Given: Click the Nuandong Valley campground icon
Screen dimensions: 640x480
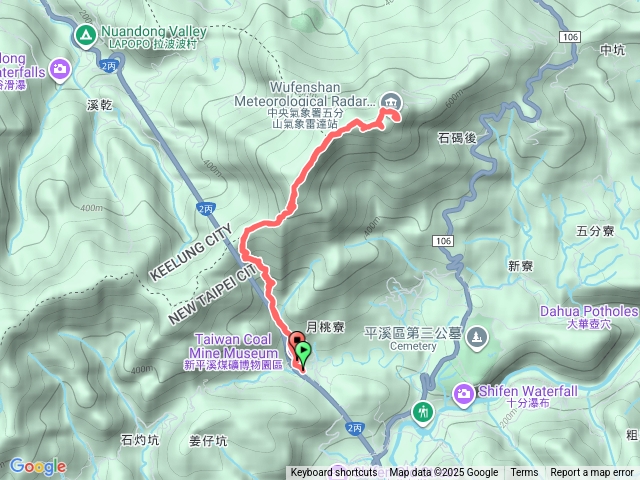Looking at the screenshot, I should click(x=85, y=36).
